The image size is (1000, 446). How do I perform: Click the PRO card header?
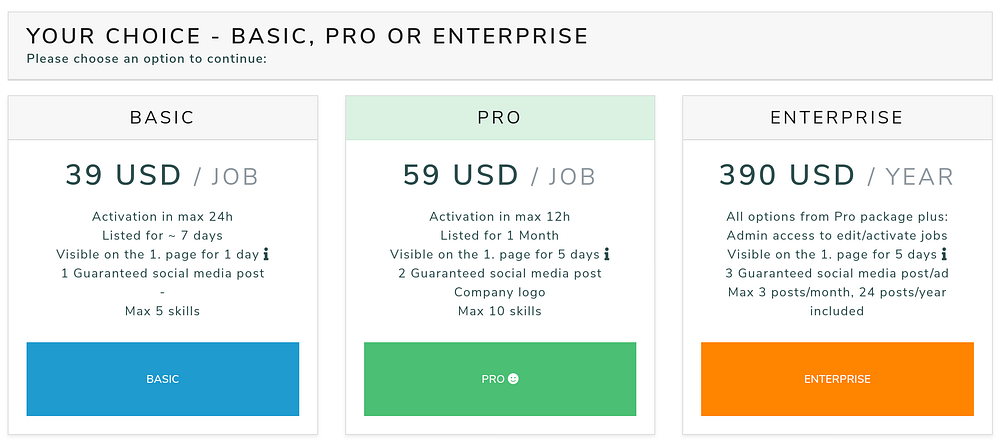(x=499, y=117)
